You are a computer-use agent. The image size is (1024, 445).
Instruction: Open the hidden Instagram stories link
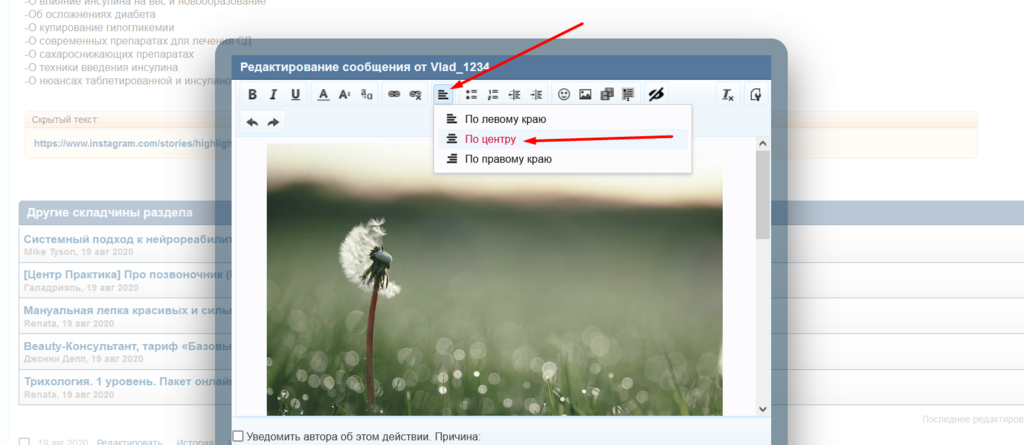pos(132,143)
